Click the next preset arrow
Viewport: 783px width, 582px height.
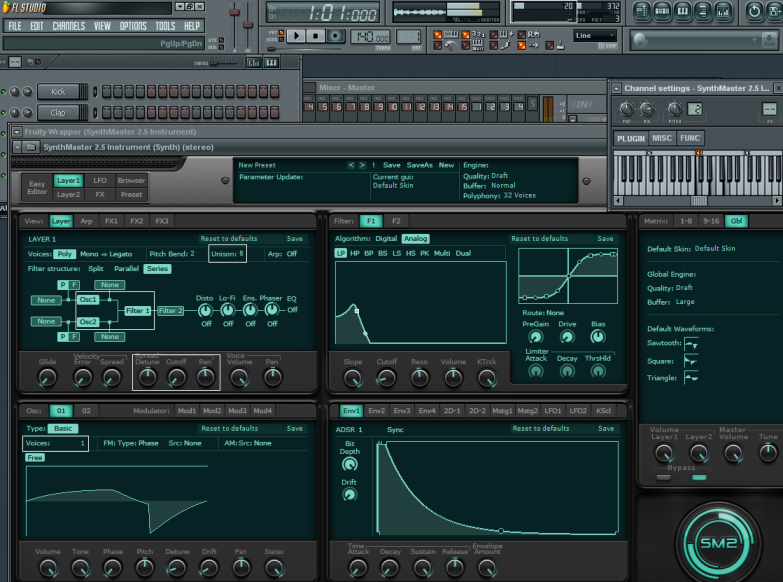(x=362, y=165)
